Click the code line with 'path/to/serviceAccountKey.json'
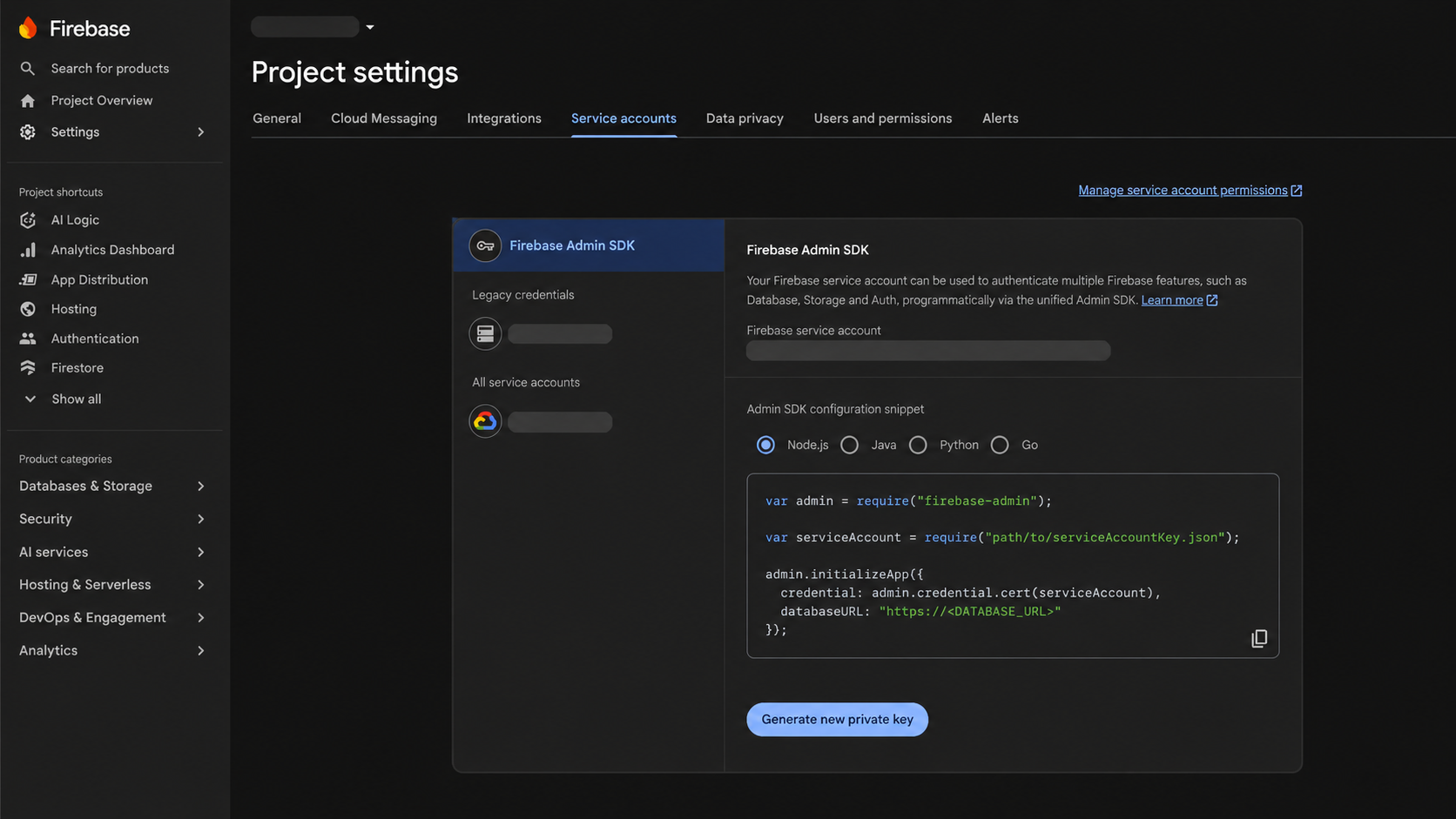The width and height of the screenshot is (1456, 819). [1002, 538]
